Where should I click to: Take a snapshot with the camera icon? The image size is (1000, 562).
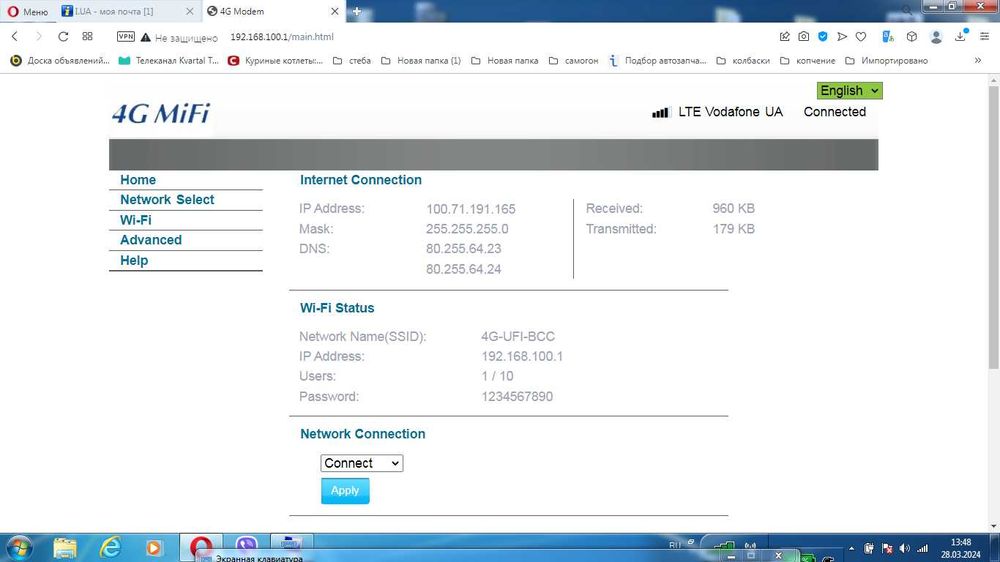point(804,37)
